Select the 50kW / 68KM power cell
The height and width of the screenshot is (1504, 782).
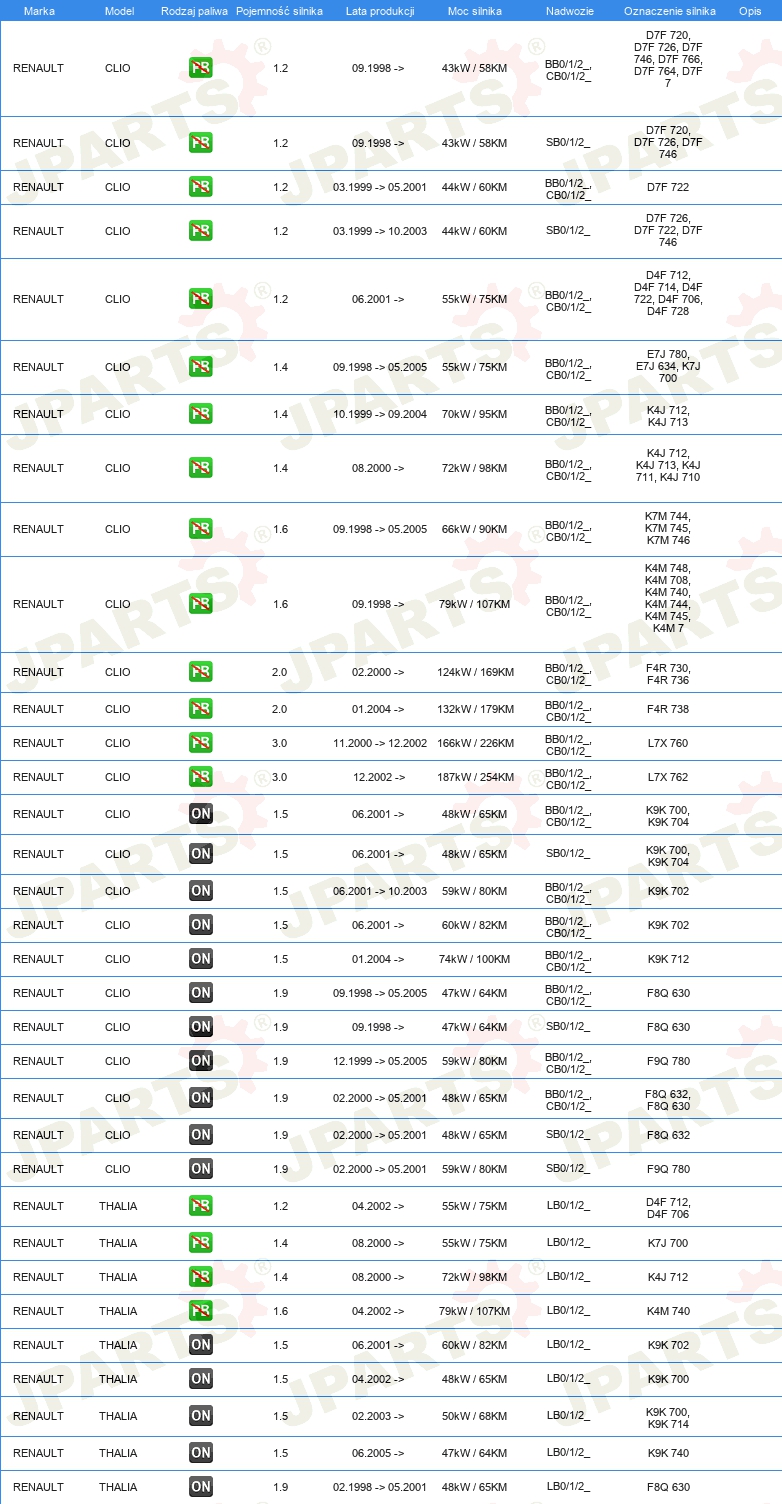point(475,1416)
